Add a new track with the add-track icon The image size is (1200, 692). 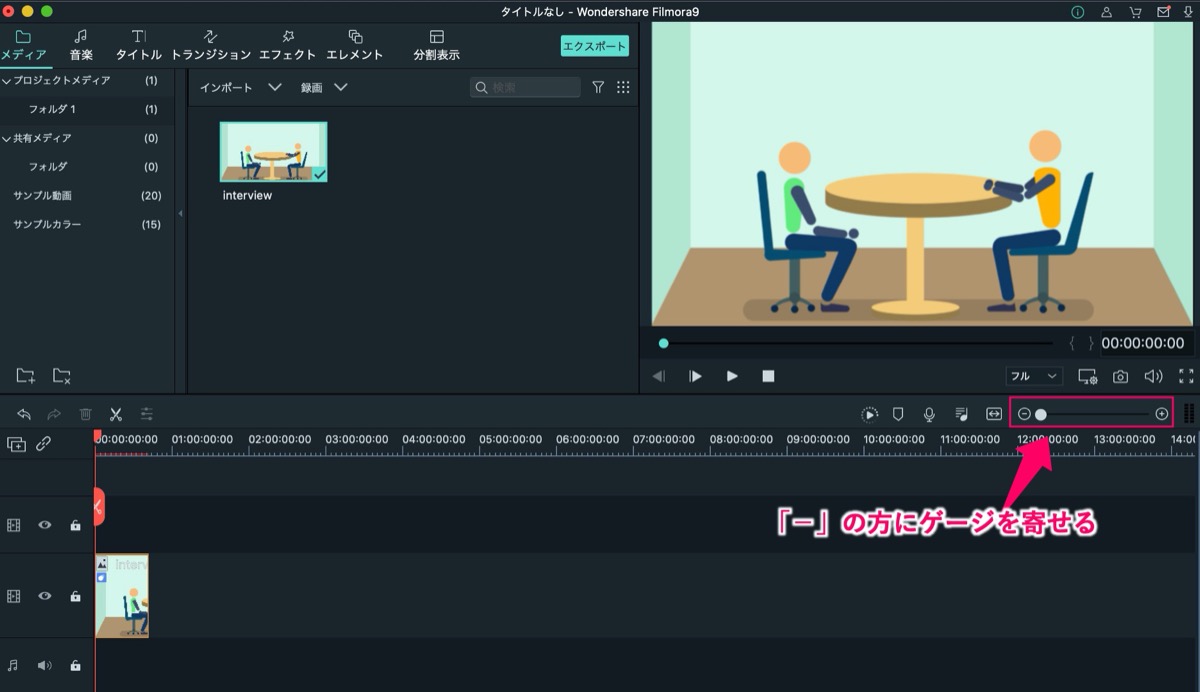pos(17,444)
